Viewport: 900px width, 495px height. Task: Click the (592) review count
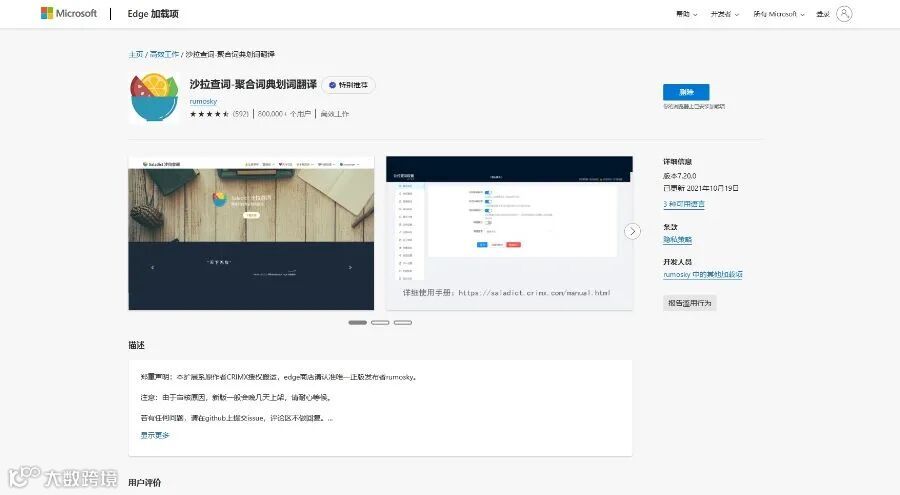[x=240, y=114]
